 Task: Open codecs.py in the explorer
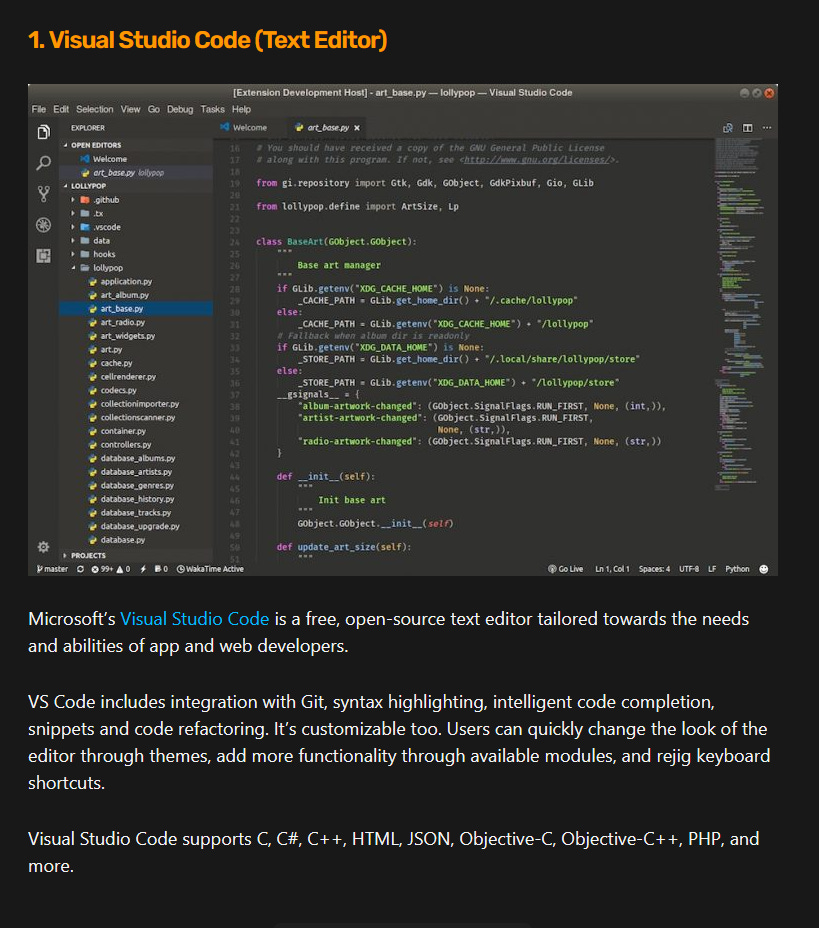[x=118, y=391]
